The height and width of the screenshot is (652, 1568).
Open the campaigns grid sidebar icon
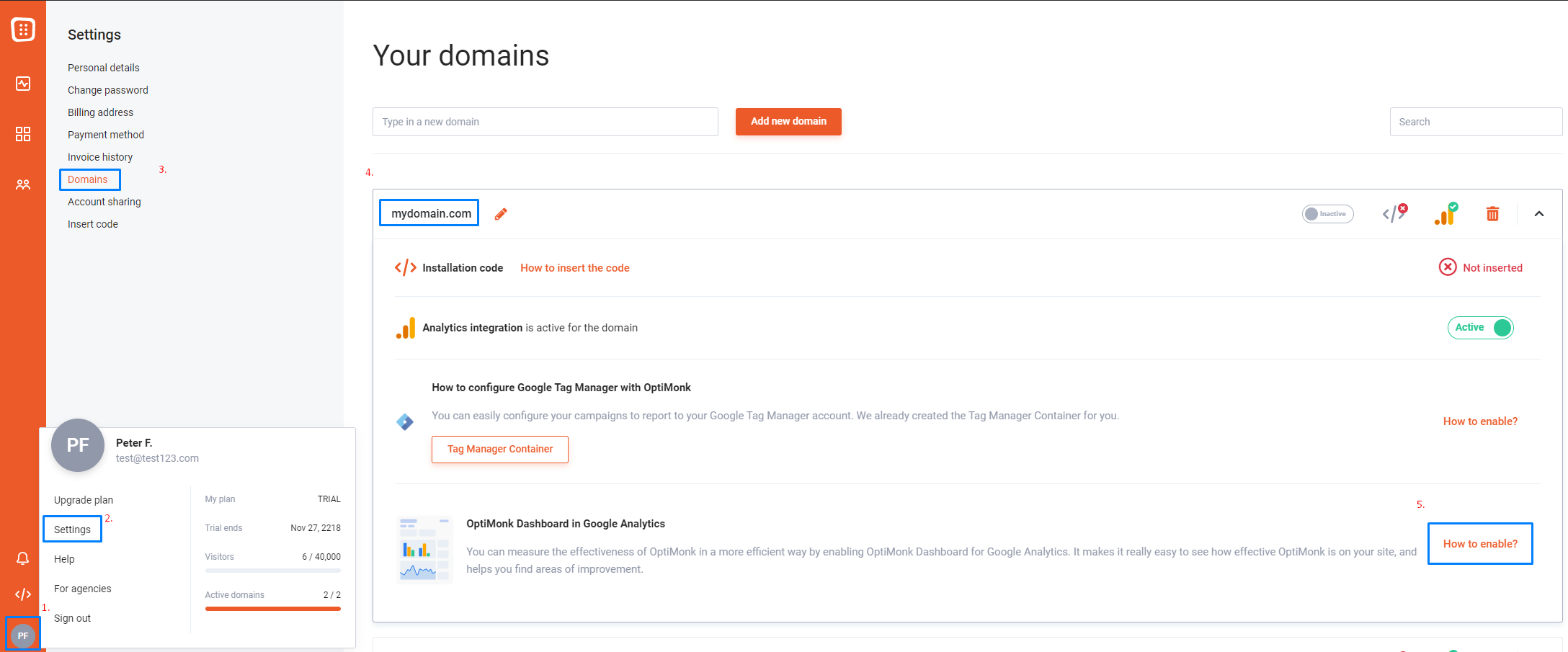(x=23, y=134)
